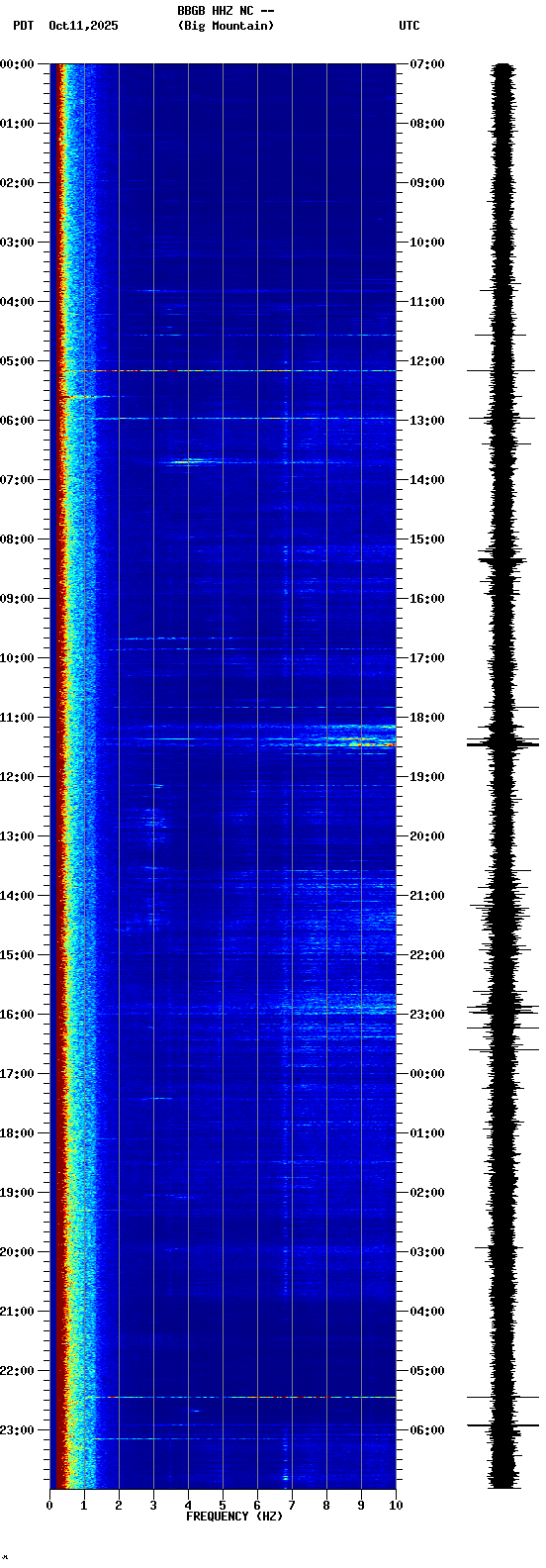The width and height of the screenshot is (546, 1568).
Task: Click frequency axis tick label '0'
Action: [49, 1506]
